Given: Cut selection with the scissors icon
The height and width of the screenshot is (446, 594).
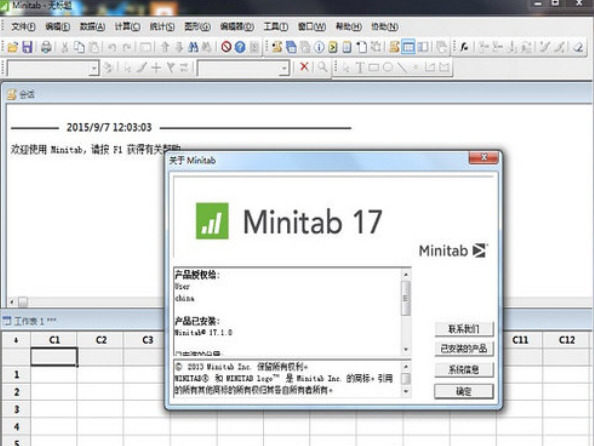Looking at the screenshot, I should [x=65, y=47].
